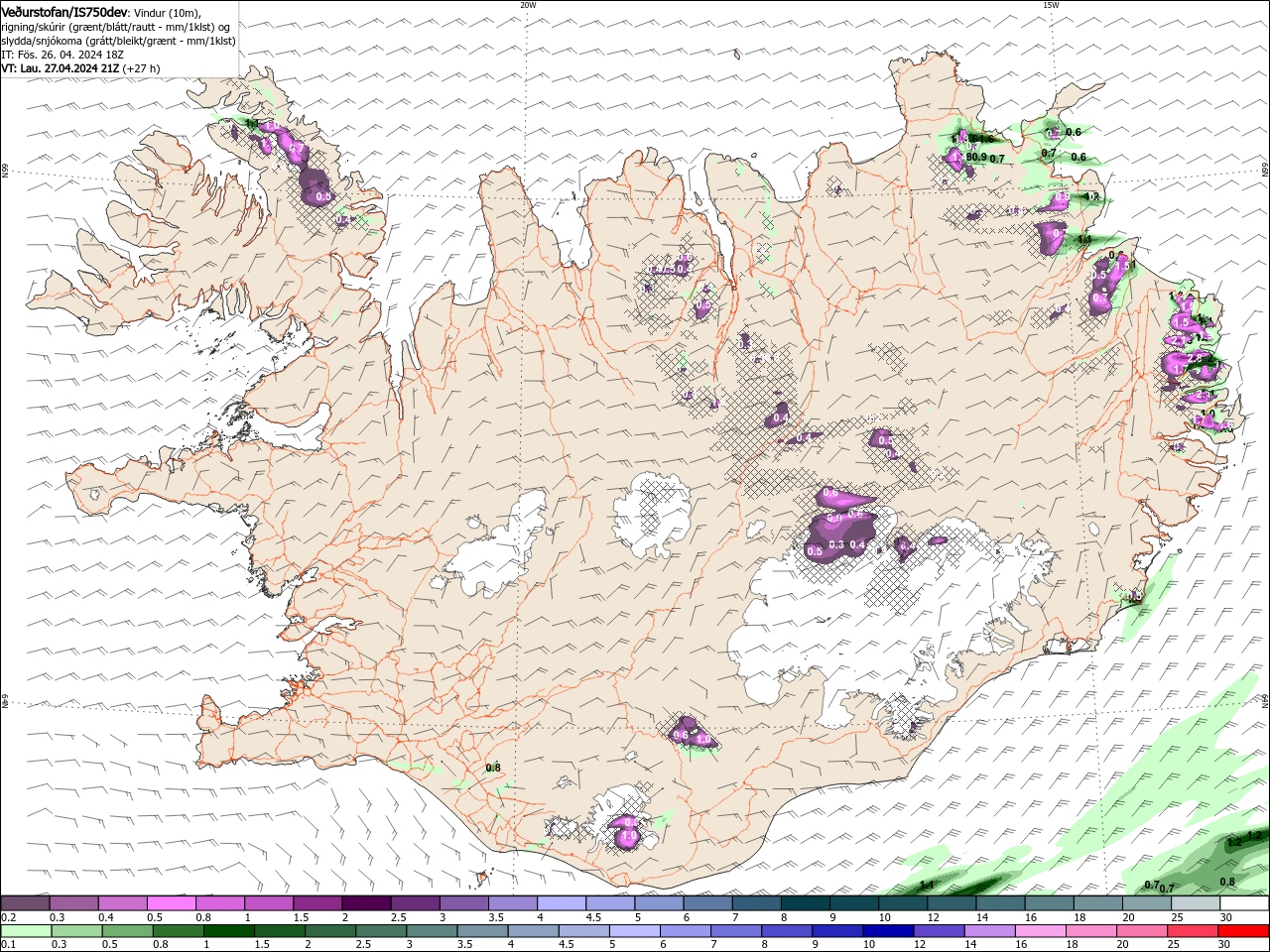
Task: Click the 15W longitude label
Action: pyautogui.click(x=1051, y=5)
